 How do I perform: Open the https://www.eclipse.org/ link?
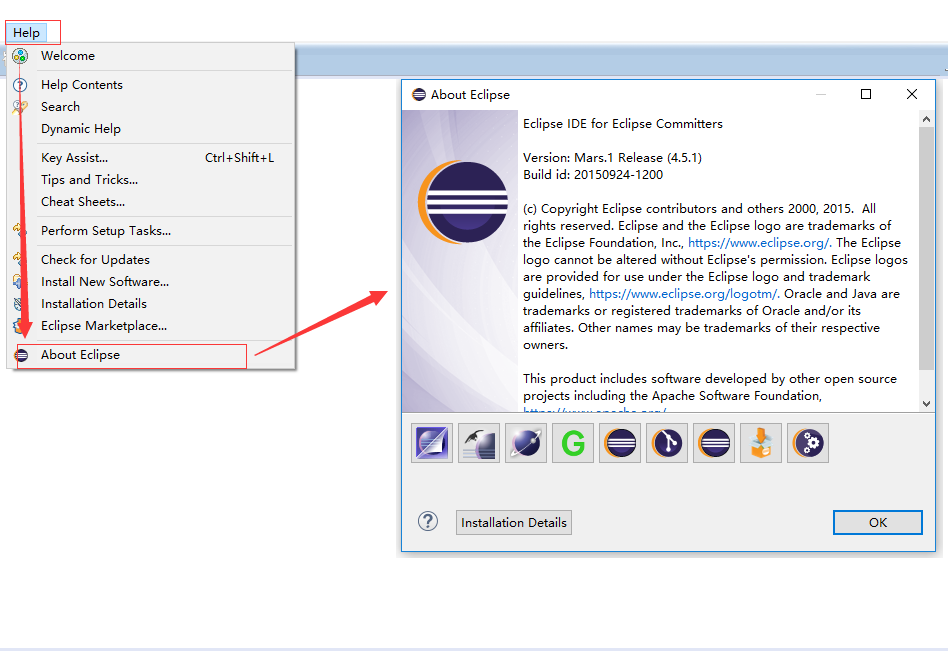click(x=759, y=242)
